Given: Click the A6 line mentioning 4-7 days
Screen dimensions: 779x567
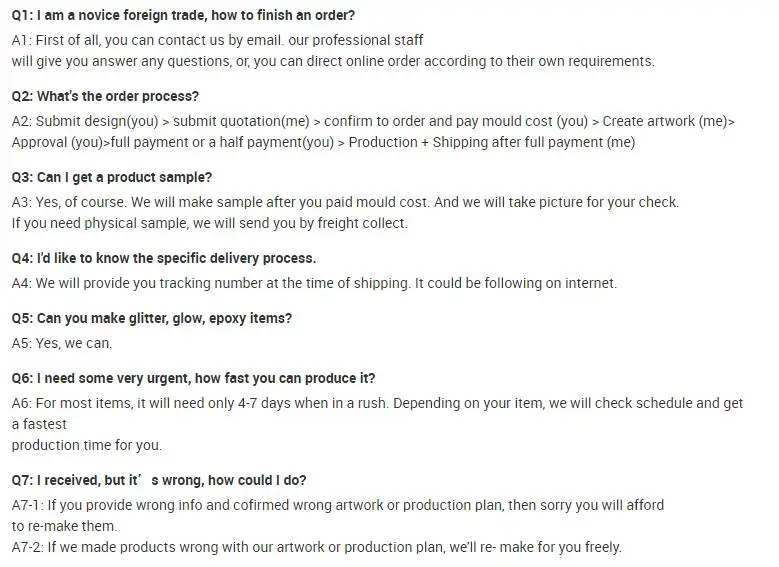Looking at the screenshot, I should [x=377, y=403].
